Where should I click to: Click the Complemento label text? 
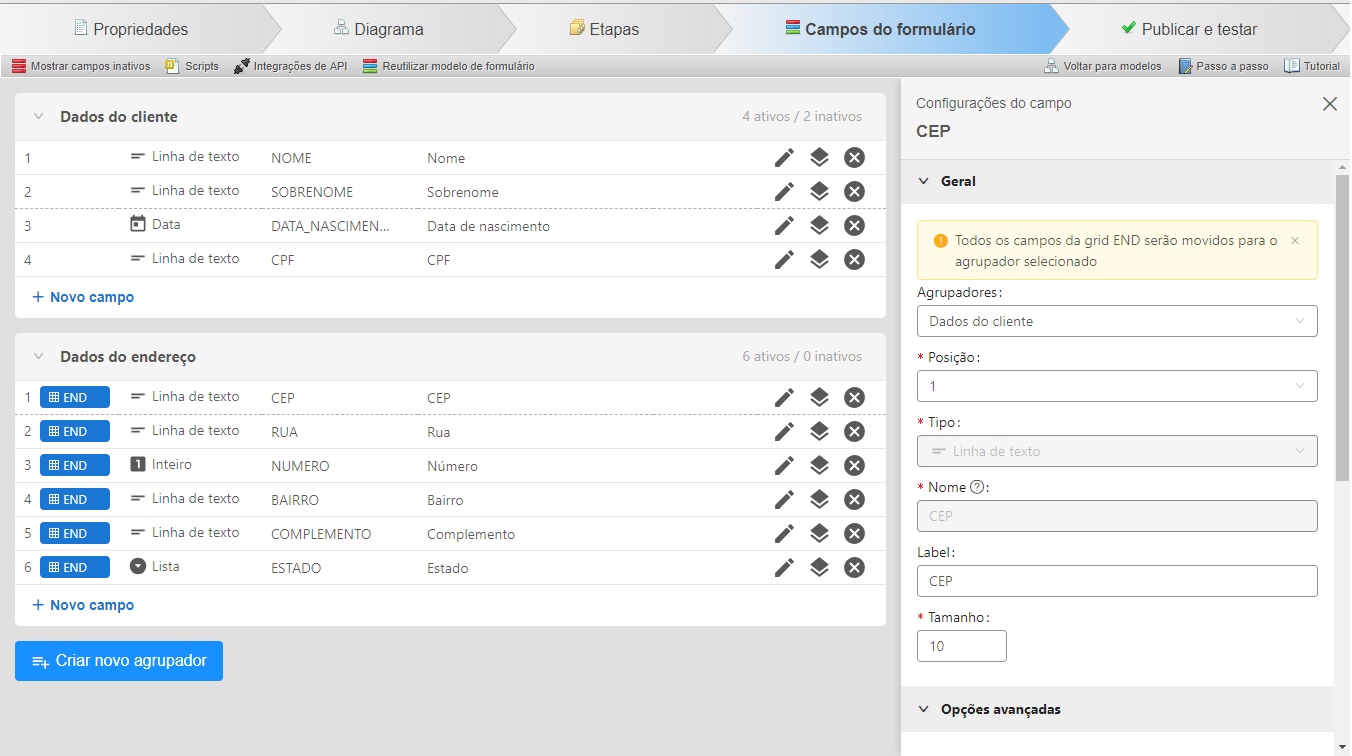click(x=471, y=534)
